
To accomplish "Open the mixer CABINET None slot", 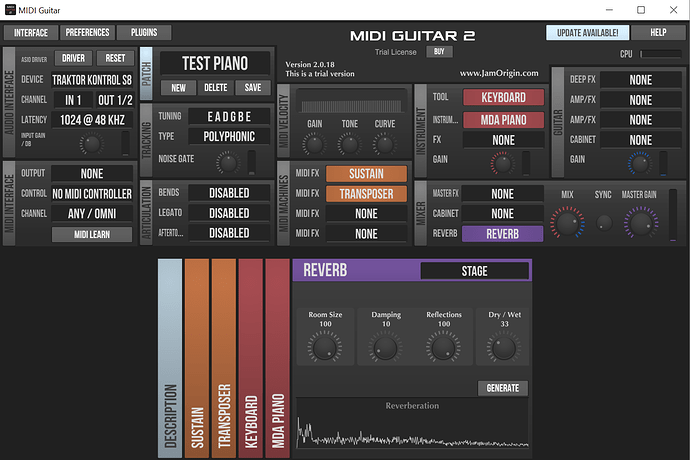I will [503, 213].
